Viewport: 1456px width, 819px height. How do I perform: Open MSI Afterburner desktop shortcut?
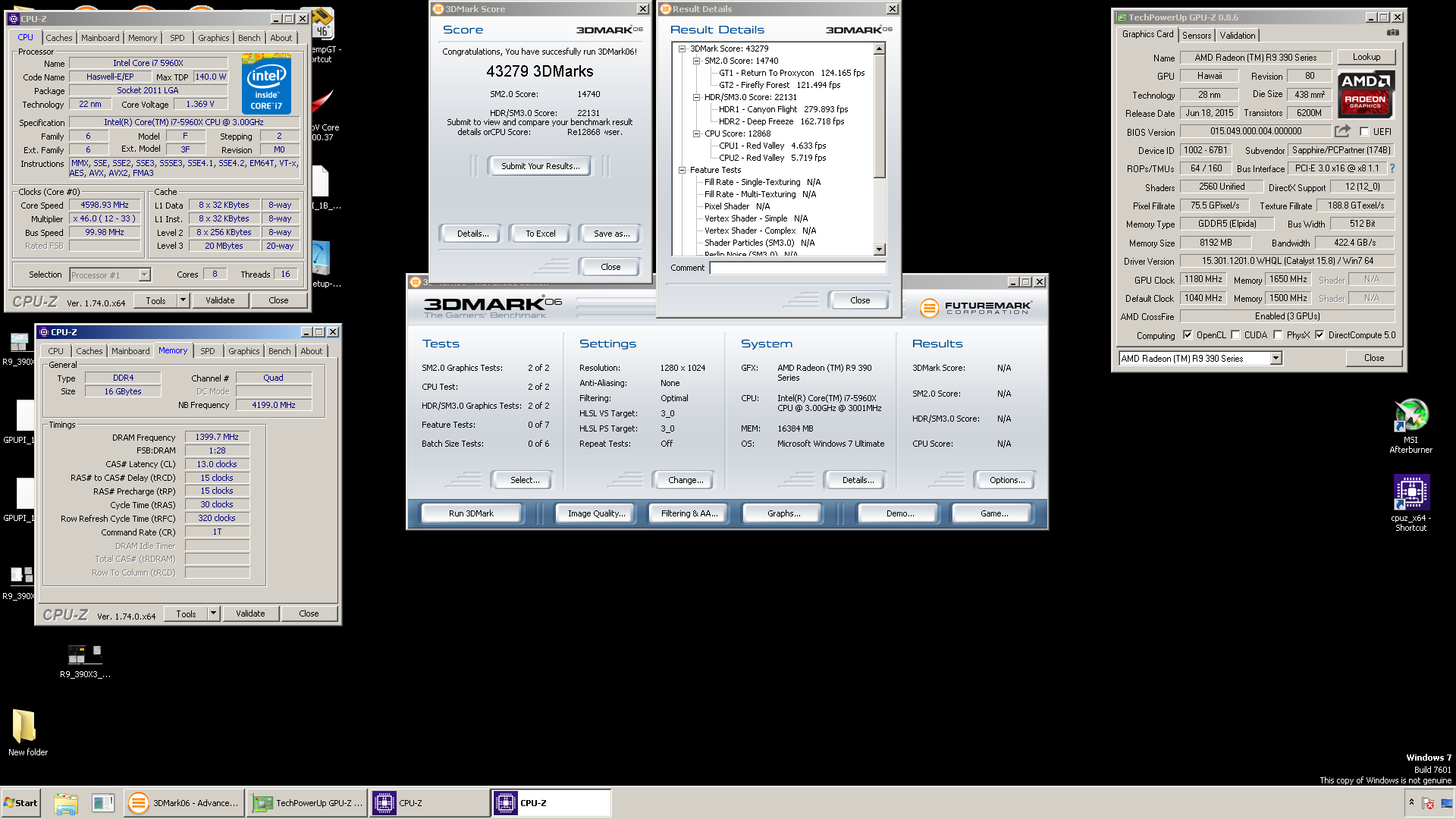[x=1410, y=425]
